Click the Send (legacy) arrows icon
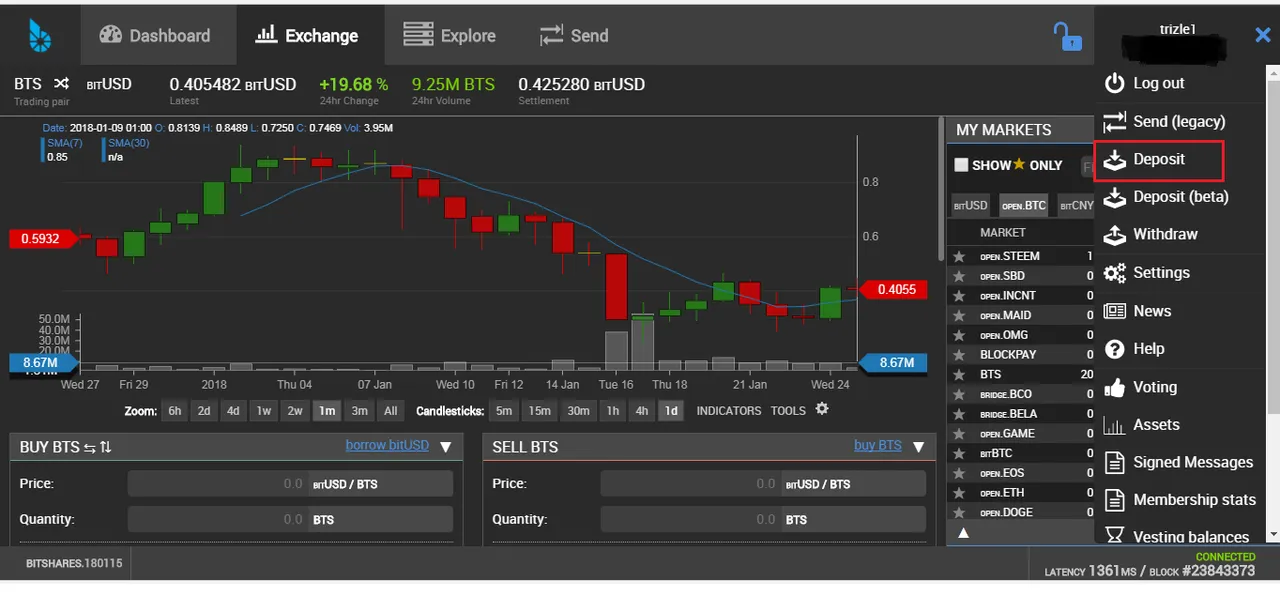The width and height of the screenshot is (1280, 613). point(1114,121)
